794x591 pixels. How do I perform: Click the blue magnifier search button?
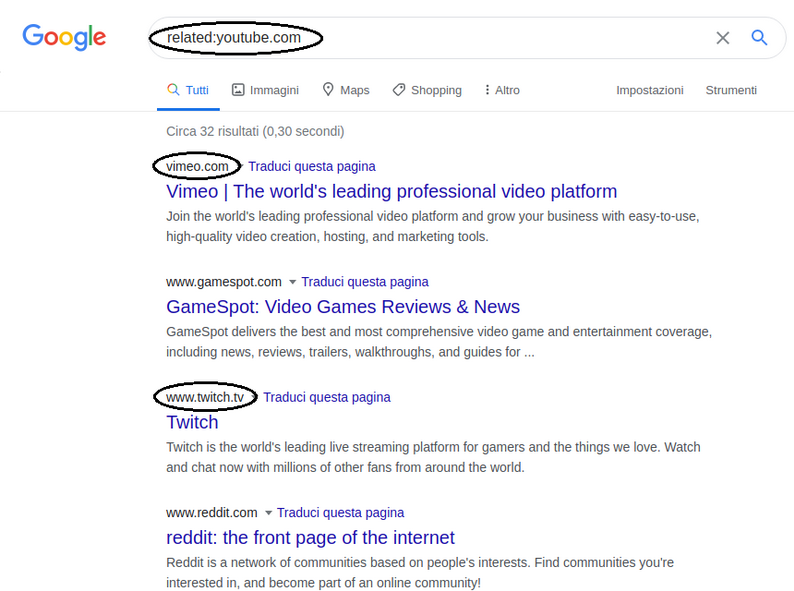click(x=759, y=37)
